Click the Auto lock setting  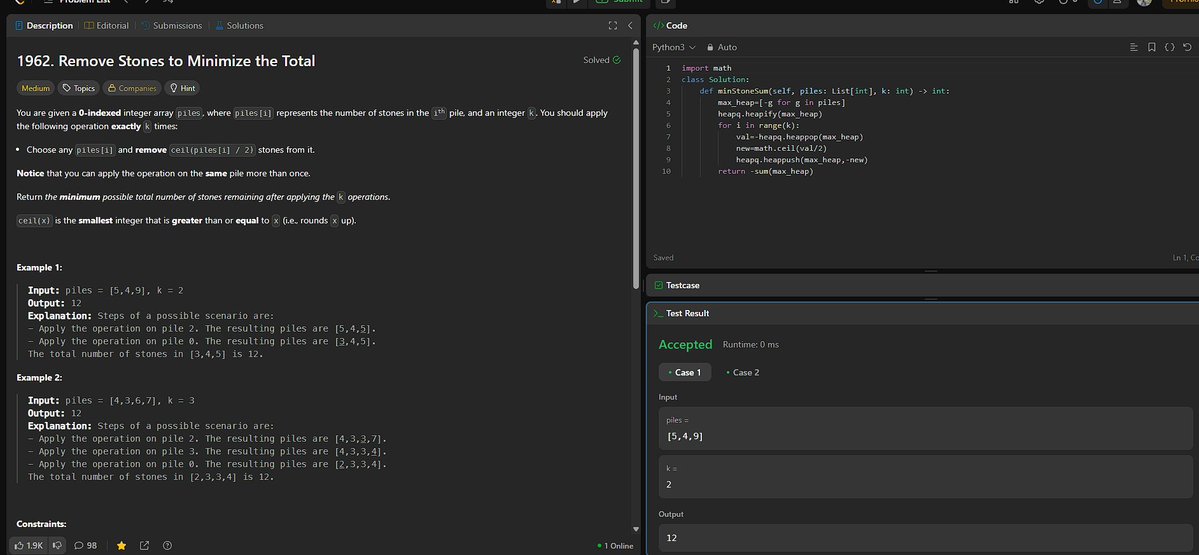pos(722,47)
